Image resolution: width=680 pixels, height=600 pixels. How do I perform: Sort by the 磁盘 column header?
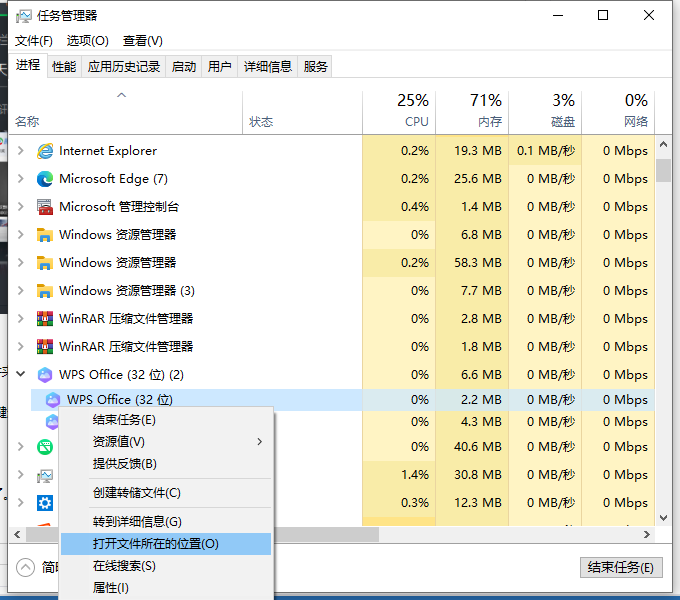[x=545, y=112]
